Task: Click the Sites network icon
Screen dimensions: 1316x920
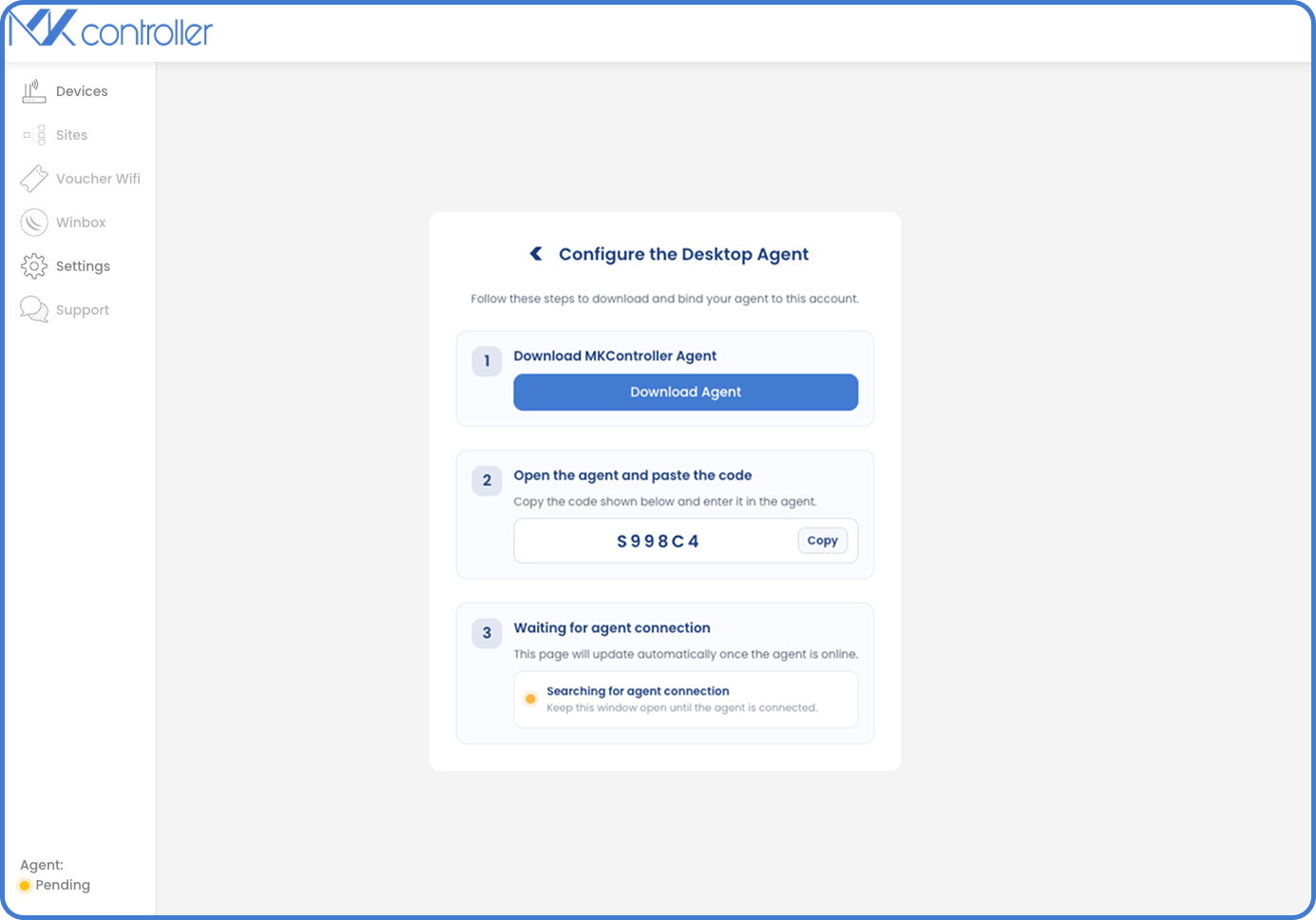Action: click(34, 135)
